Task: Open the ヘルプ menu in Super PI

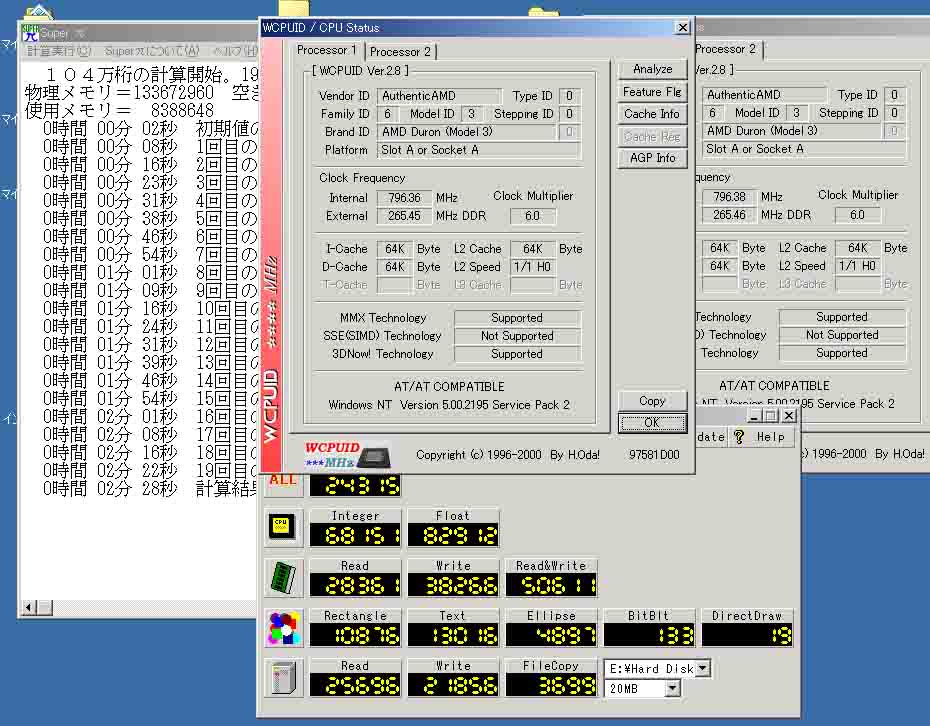Action: [x=235, y=51]
